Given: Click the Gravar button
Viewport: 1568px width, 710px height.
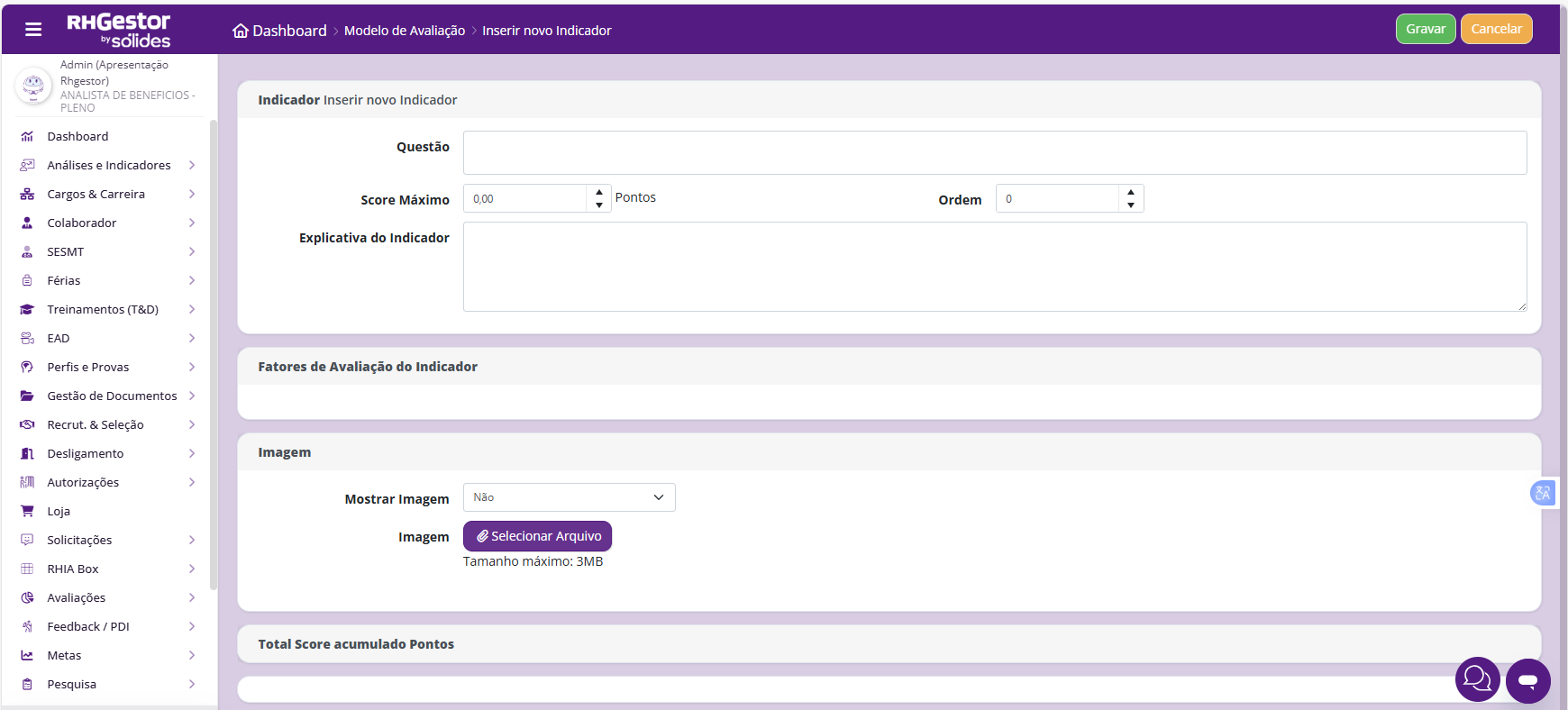Looking at the screenshot, I should point(1426,29).
